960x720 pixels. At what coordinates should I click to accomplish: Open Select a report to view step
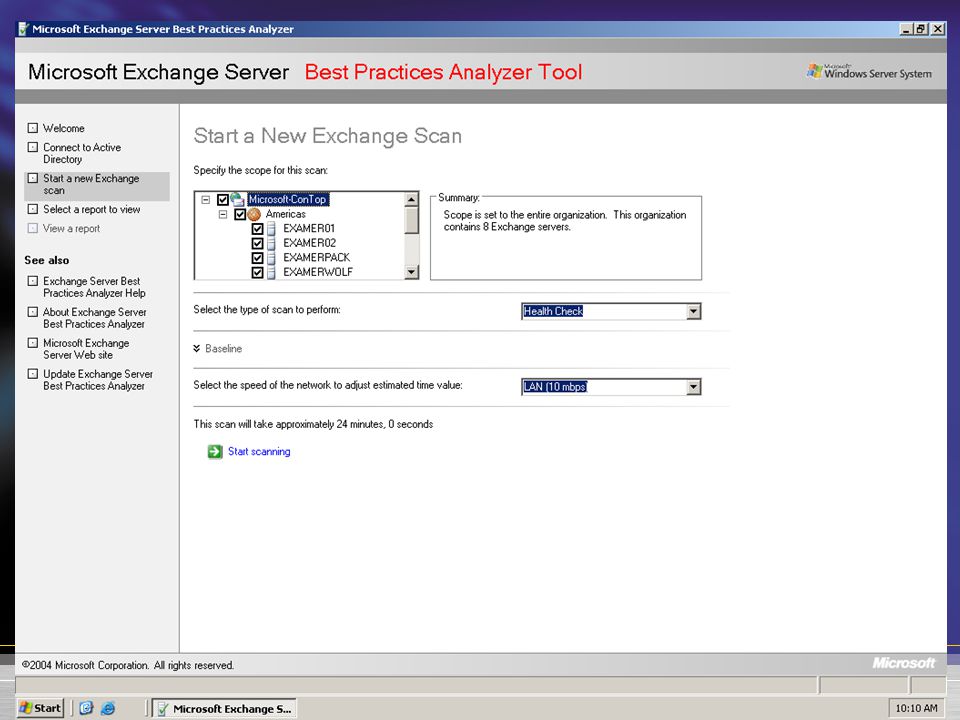point(92,209)
